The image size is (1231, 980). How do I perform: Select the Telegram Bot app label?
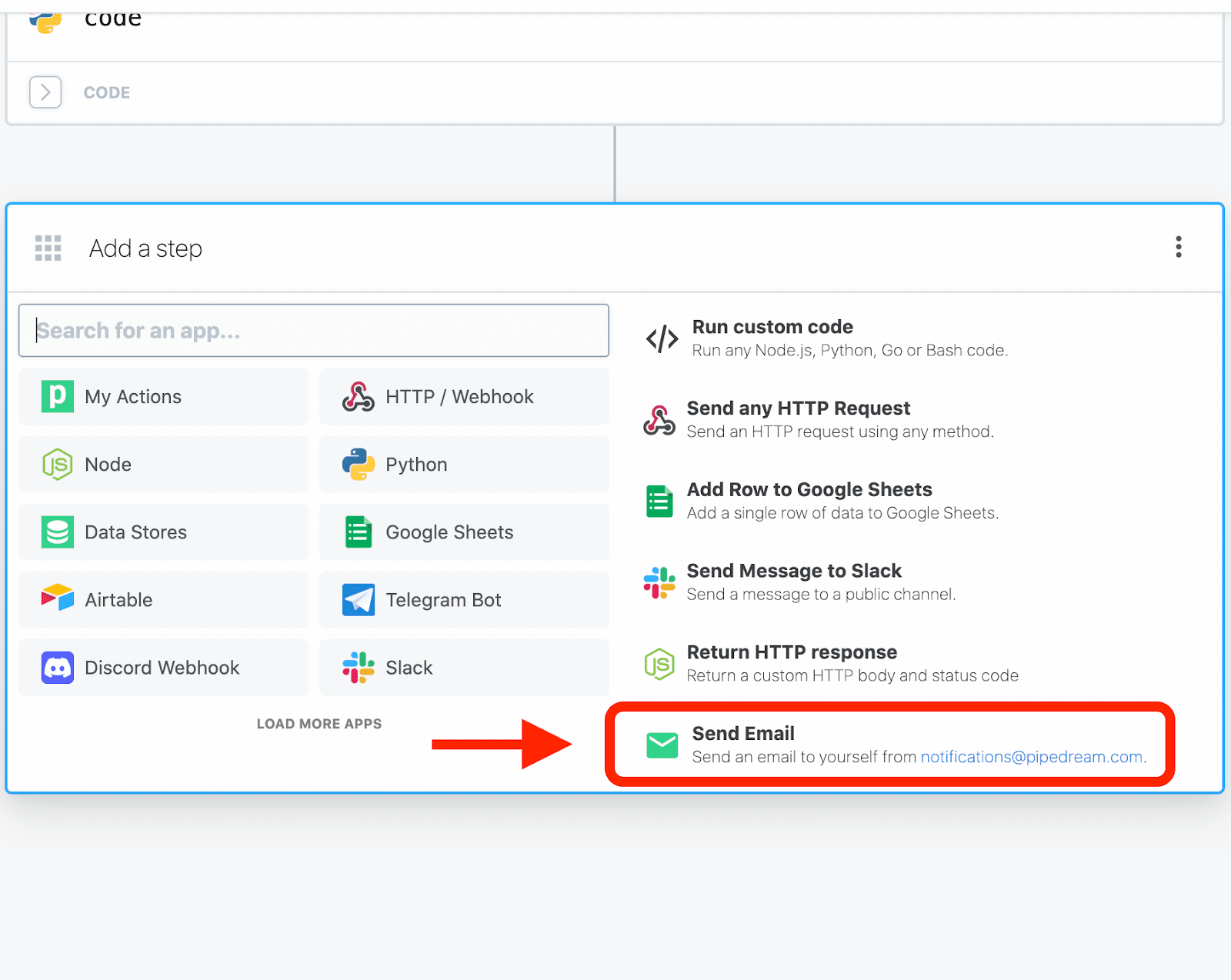tap(443, 600)
